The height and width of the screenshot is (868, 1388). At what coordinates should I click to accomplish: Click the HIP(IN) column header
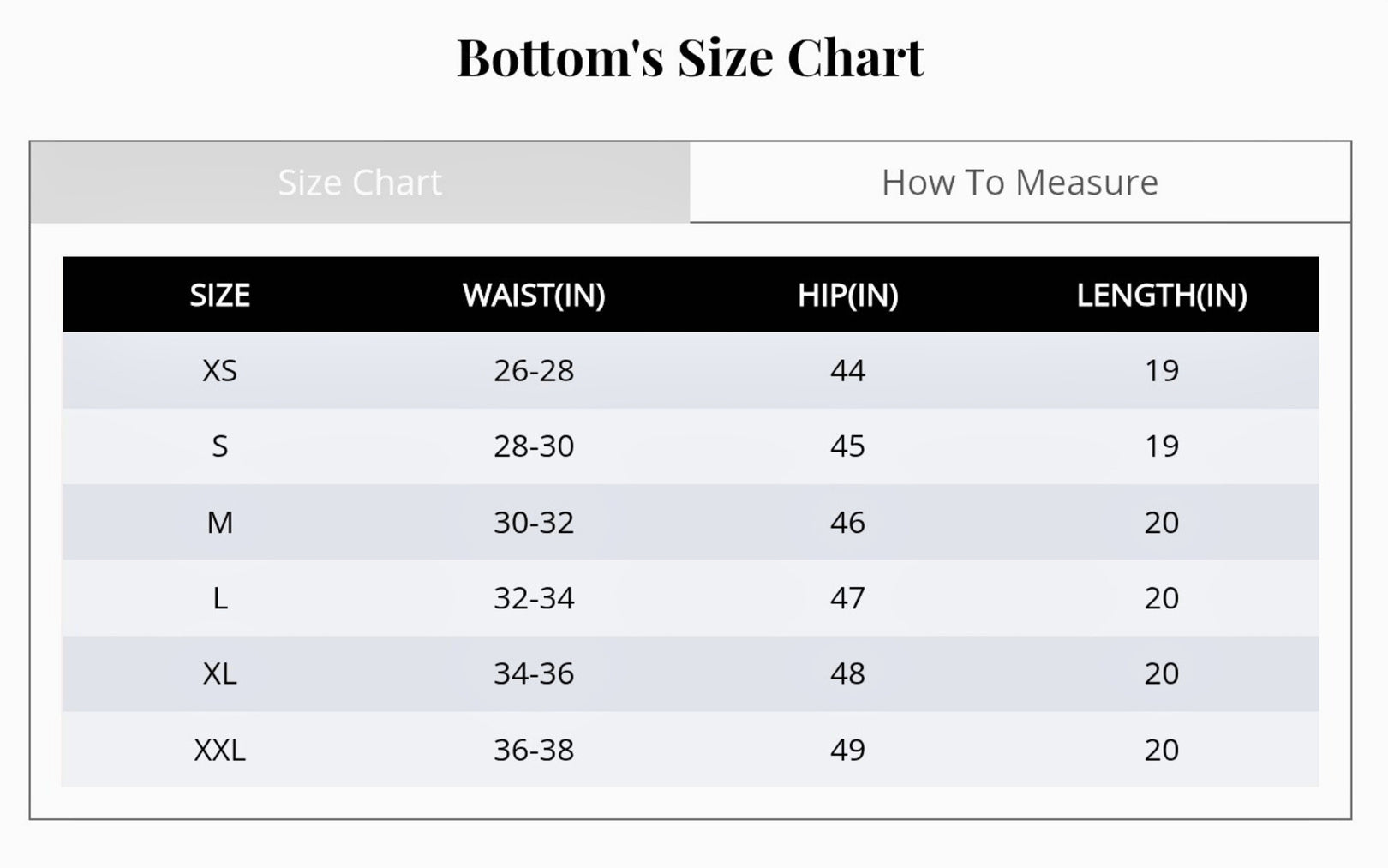(x=847, y=296)
